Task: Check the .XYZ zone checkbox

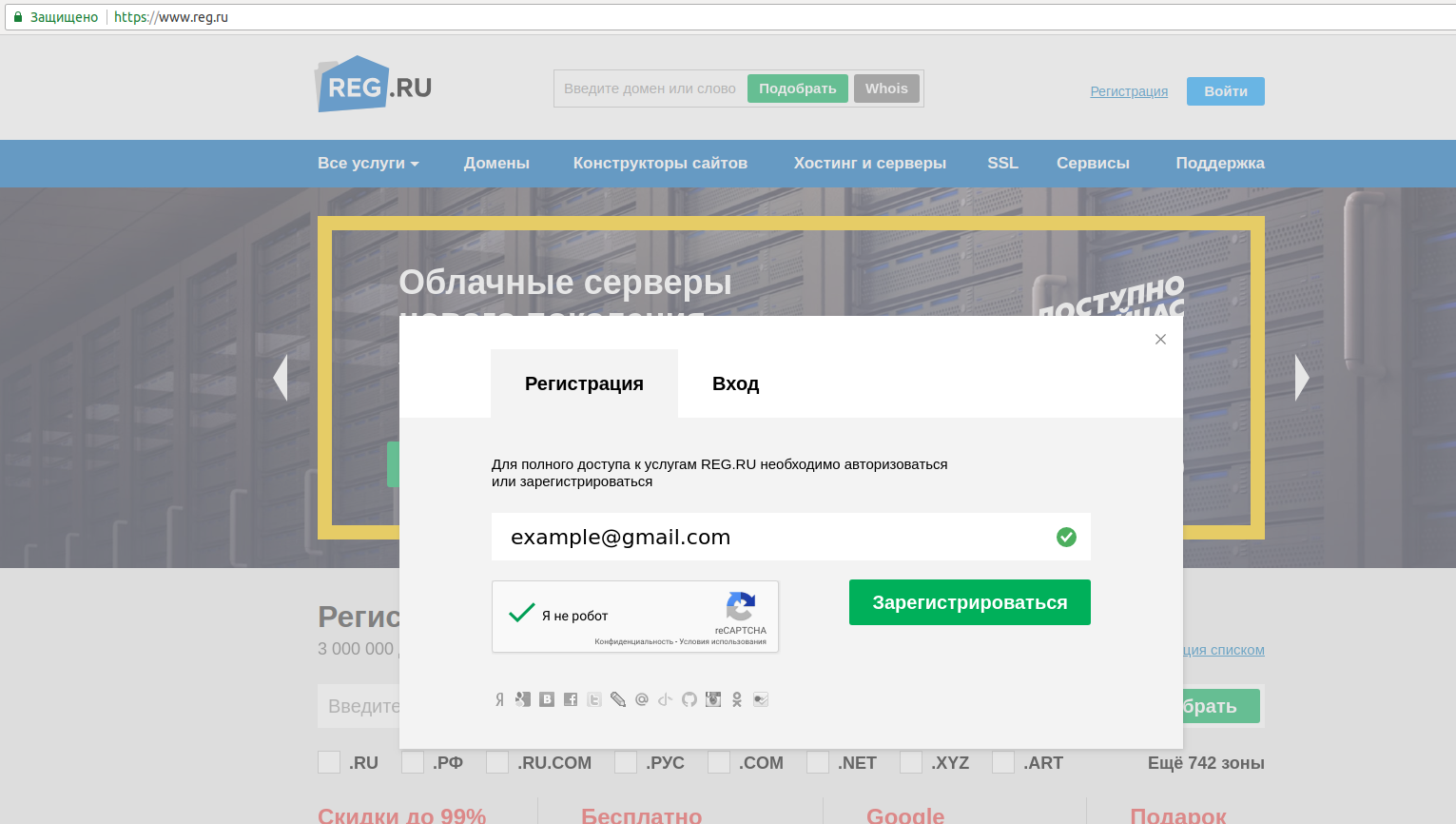Action: click(x=911, y=762)
